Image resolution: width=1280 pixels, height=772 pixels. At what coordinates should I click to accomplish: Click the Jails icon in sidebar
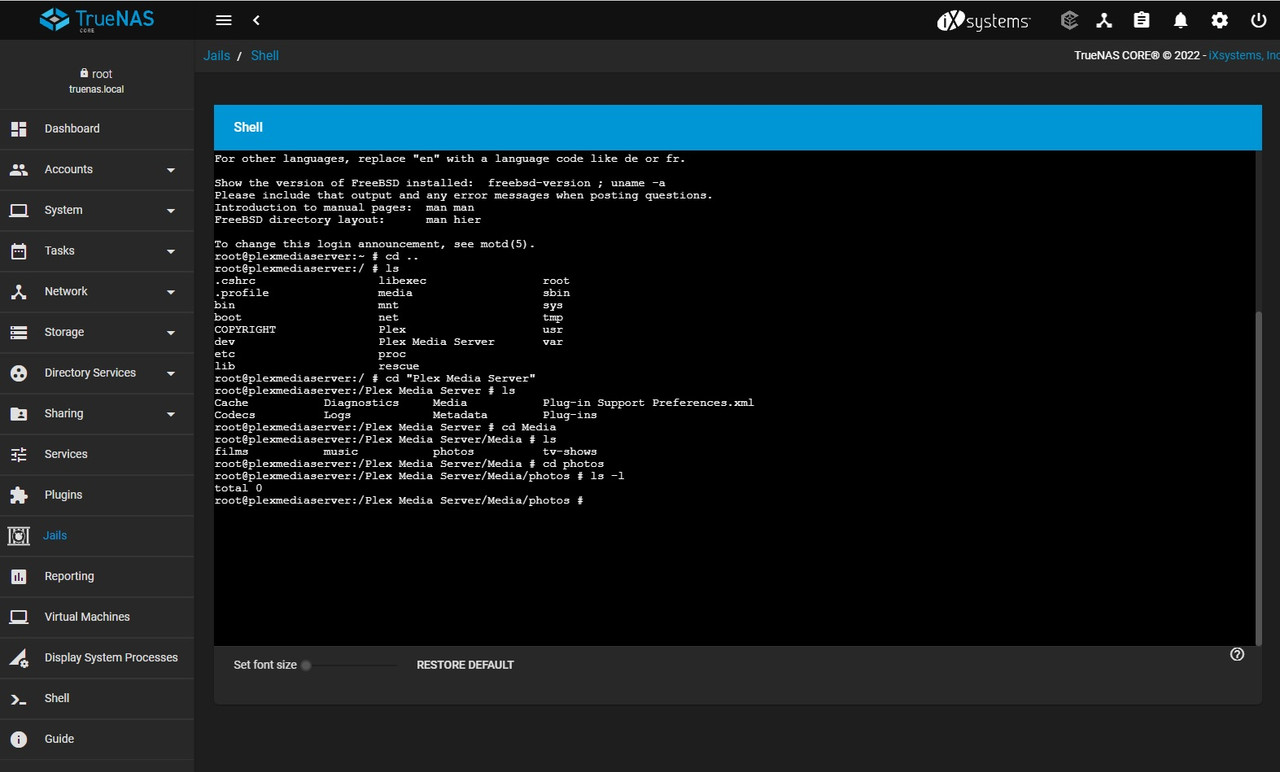[19, 536]
